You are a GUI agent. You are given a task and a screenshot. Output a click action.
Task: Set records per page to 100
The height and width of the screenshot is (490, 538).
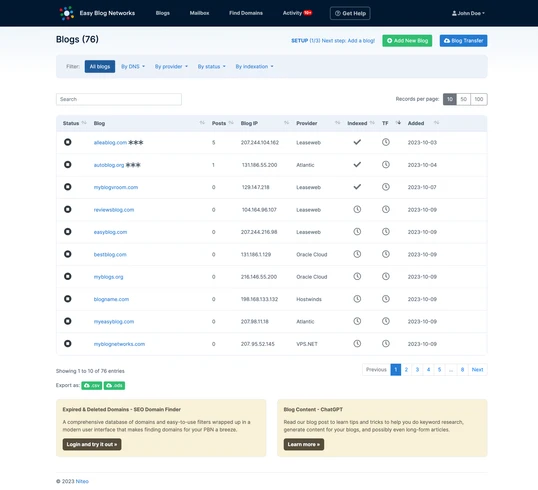tap(479, 99)
